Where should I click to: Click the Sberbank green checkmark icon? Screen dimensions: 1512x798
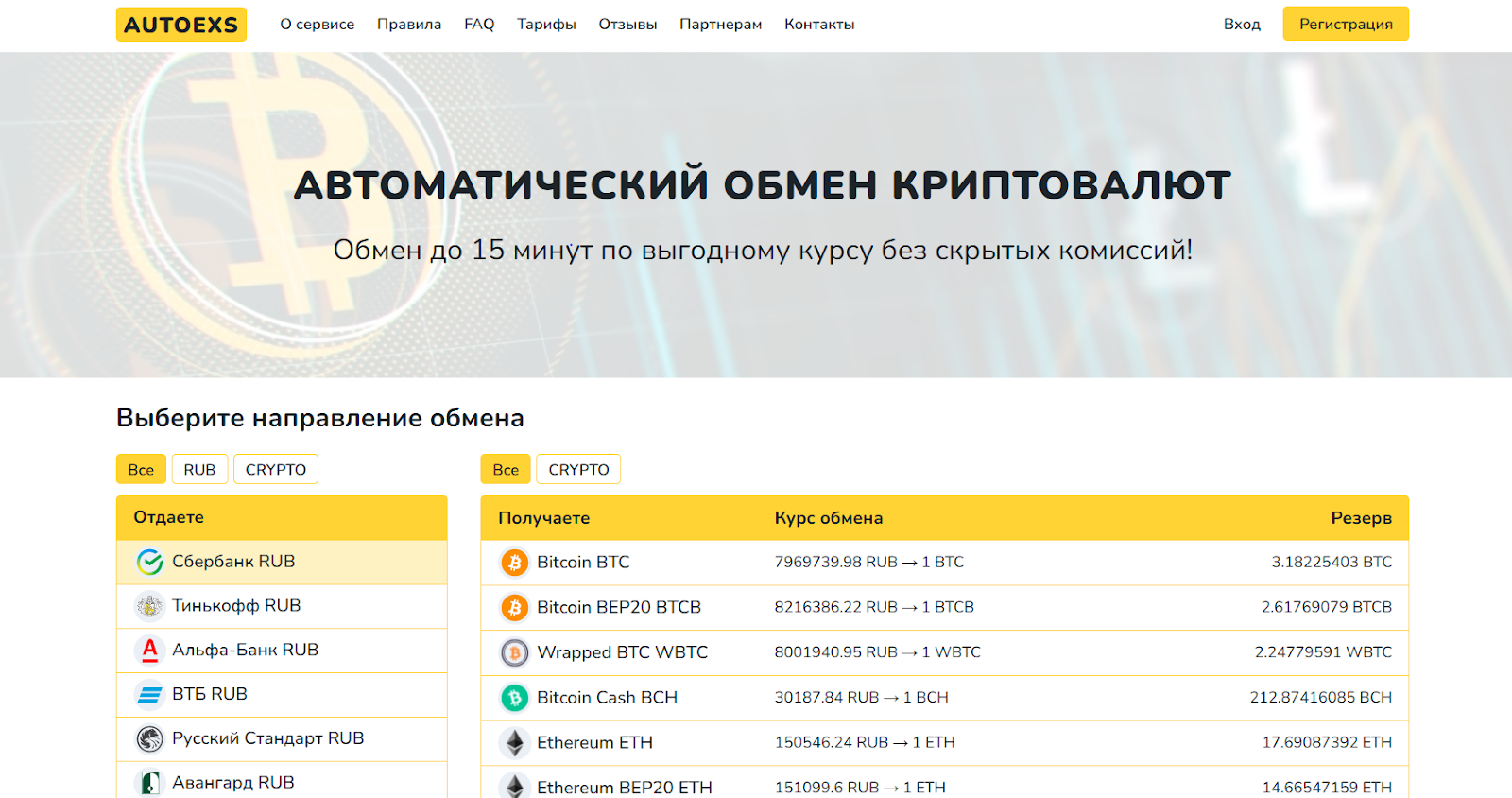[149, 562]
